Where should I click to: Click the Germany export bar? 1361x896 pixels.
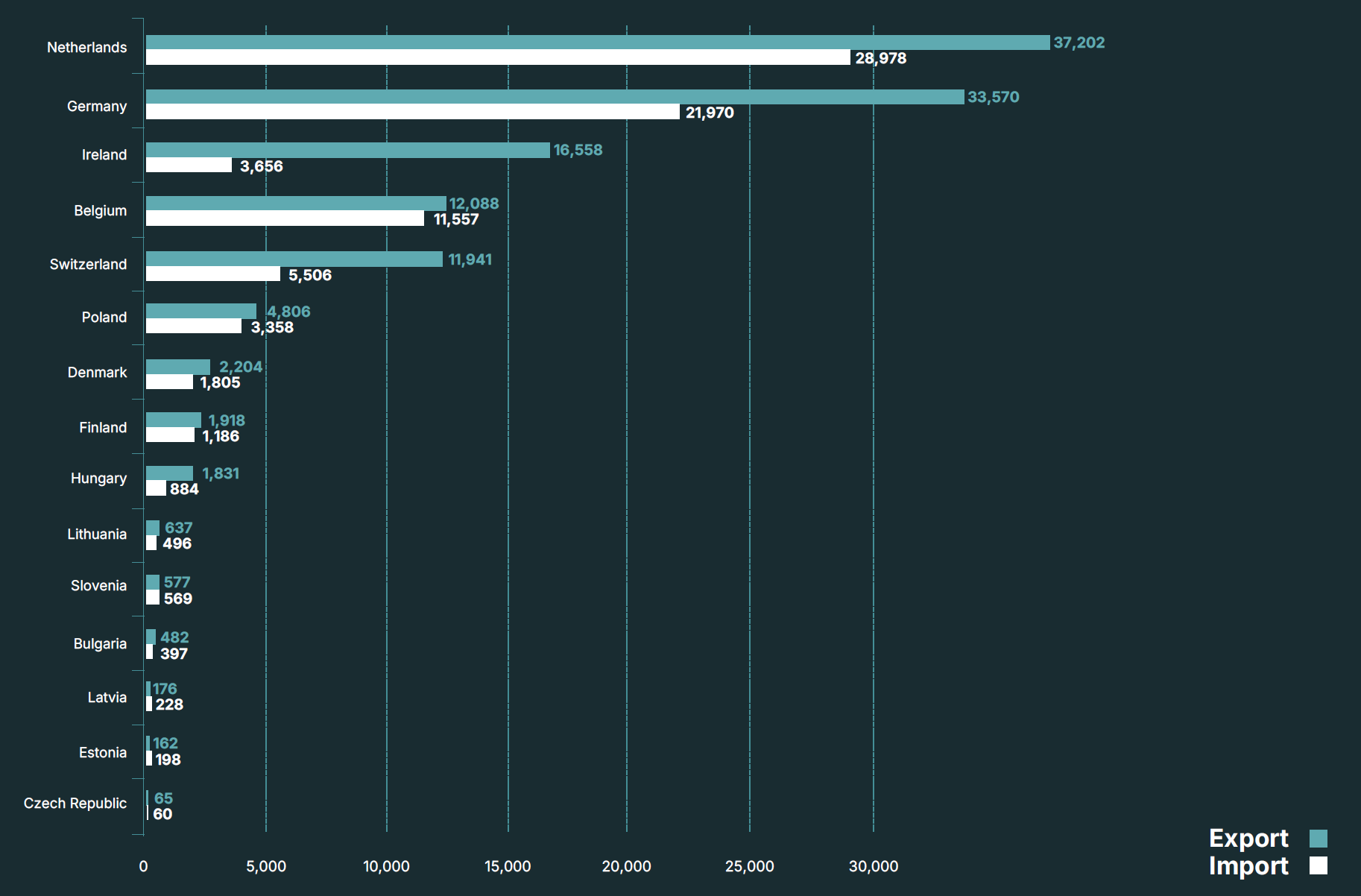click(x=555, y=97)
